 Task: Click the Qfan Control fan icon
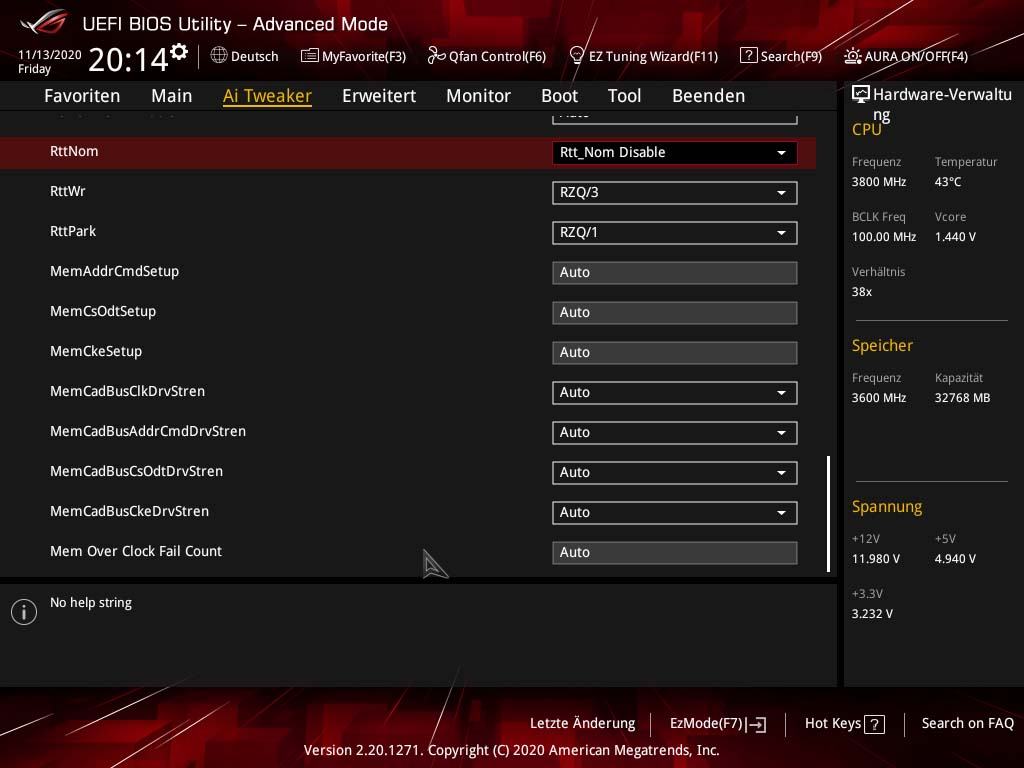[436, 56]
